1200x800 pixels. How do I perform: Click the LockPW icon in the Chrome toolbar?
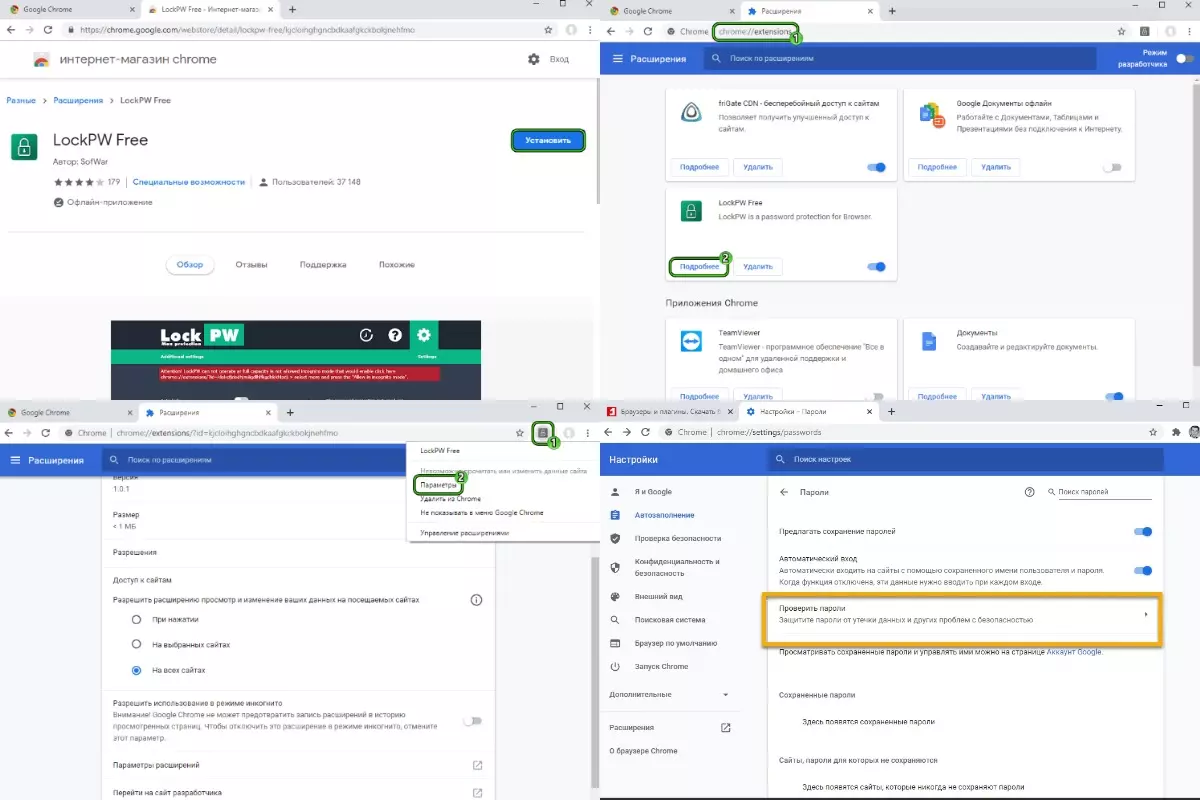[543, 433]
